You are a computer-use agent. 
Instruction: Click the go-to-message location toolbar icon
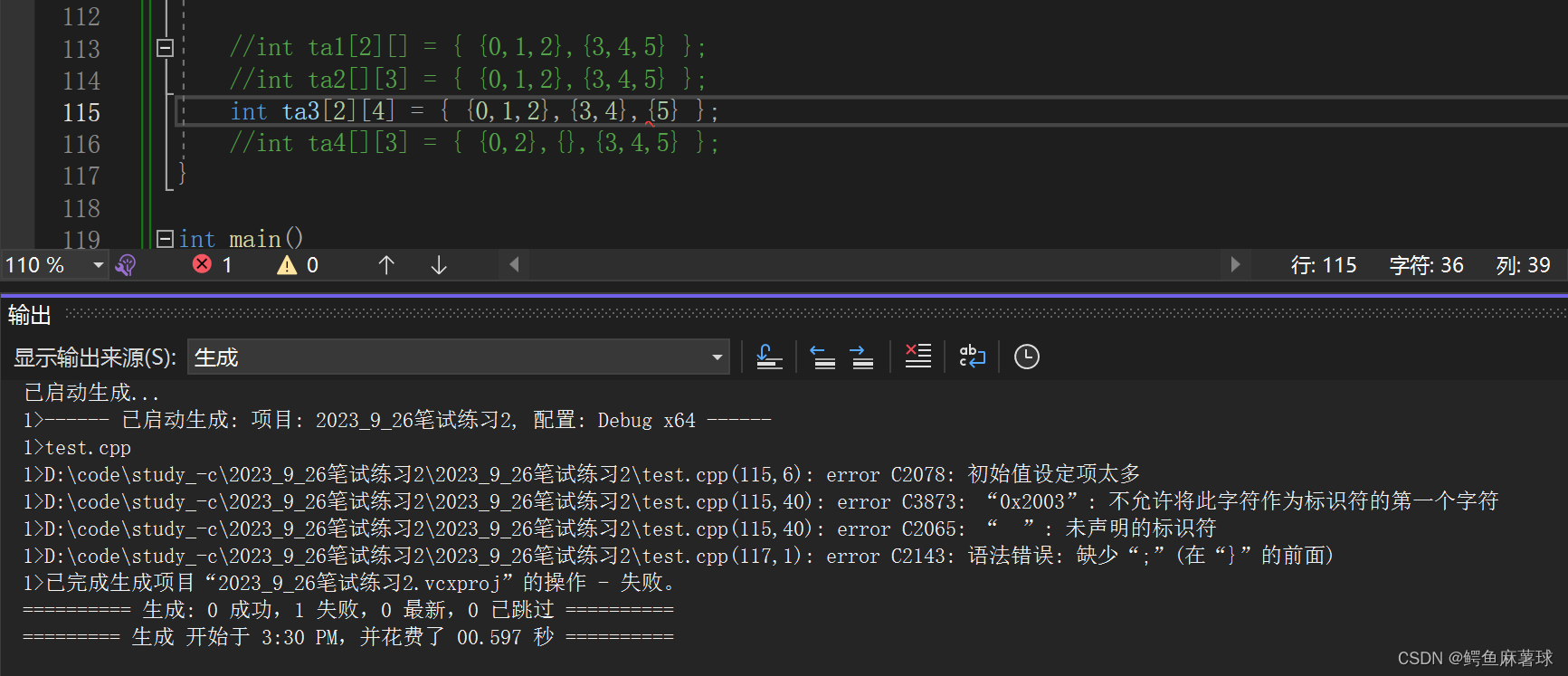[x=769, y=357]
